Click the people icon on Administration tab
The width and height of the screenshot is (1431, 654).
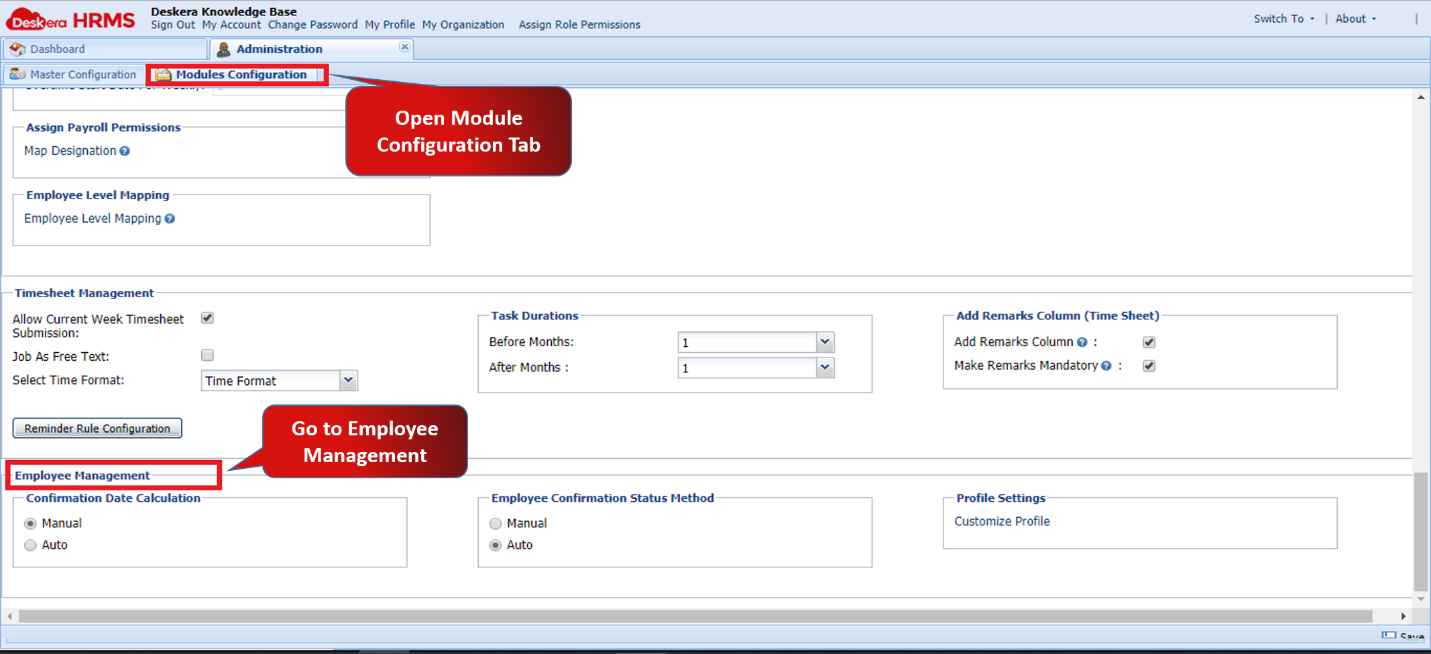point(224,48)
